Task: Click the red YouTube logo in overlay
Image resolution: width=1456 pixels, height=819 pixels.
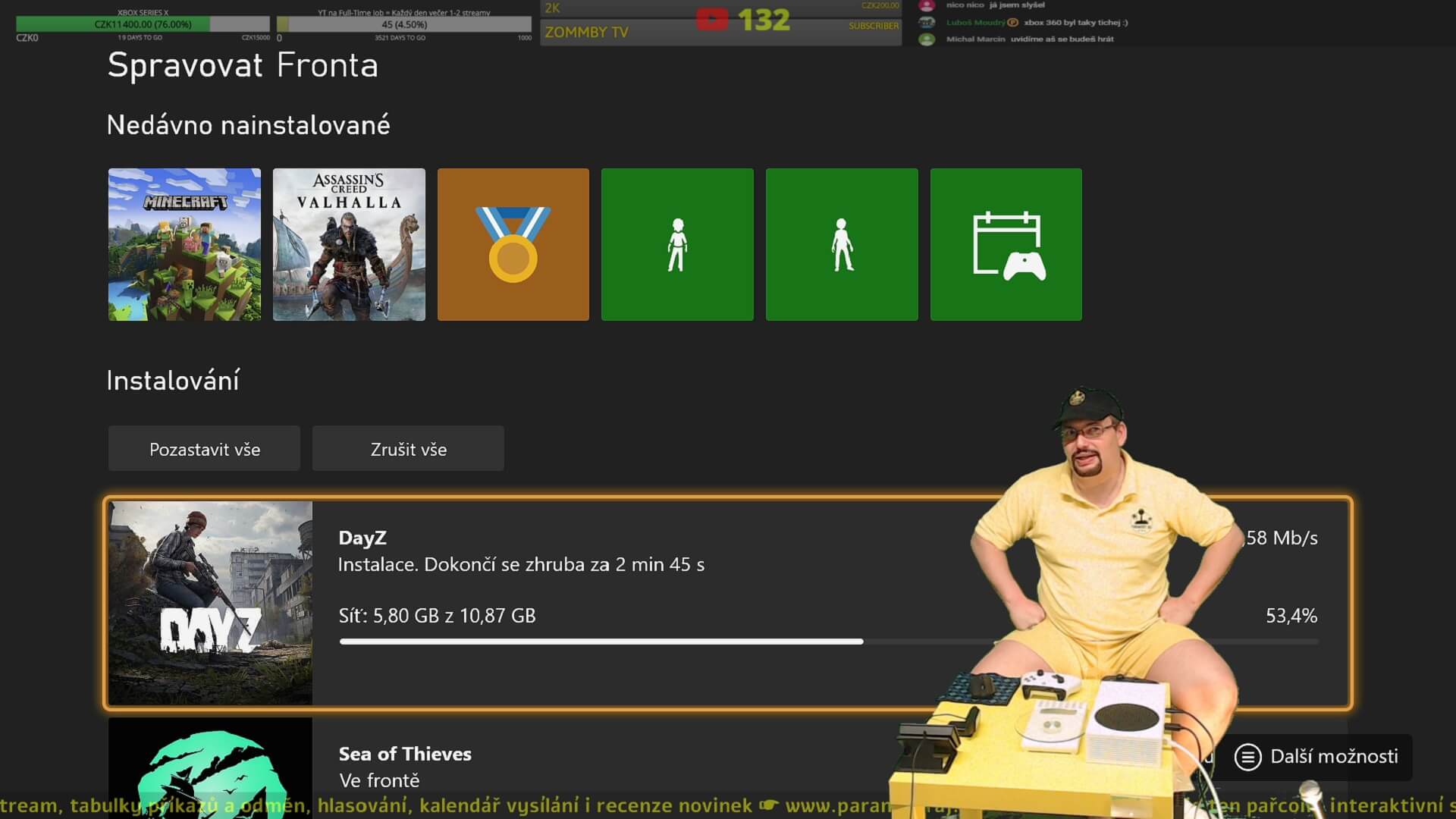Action: pyautogui.click(x=712, y=20)
